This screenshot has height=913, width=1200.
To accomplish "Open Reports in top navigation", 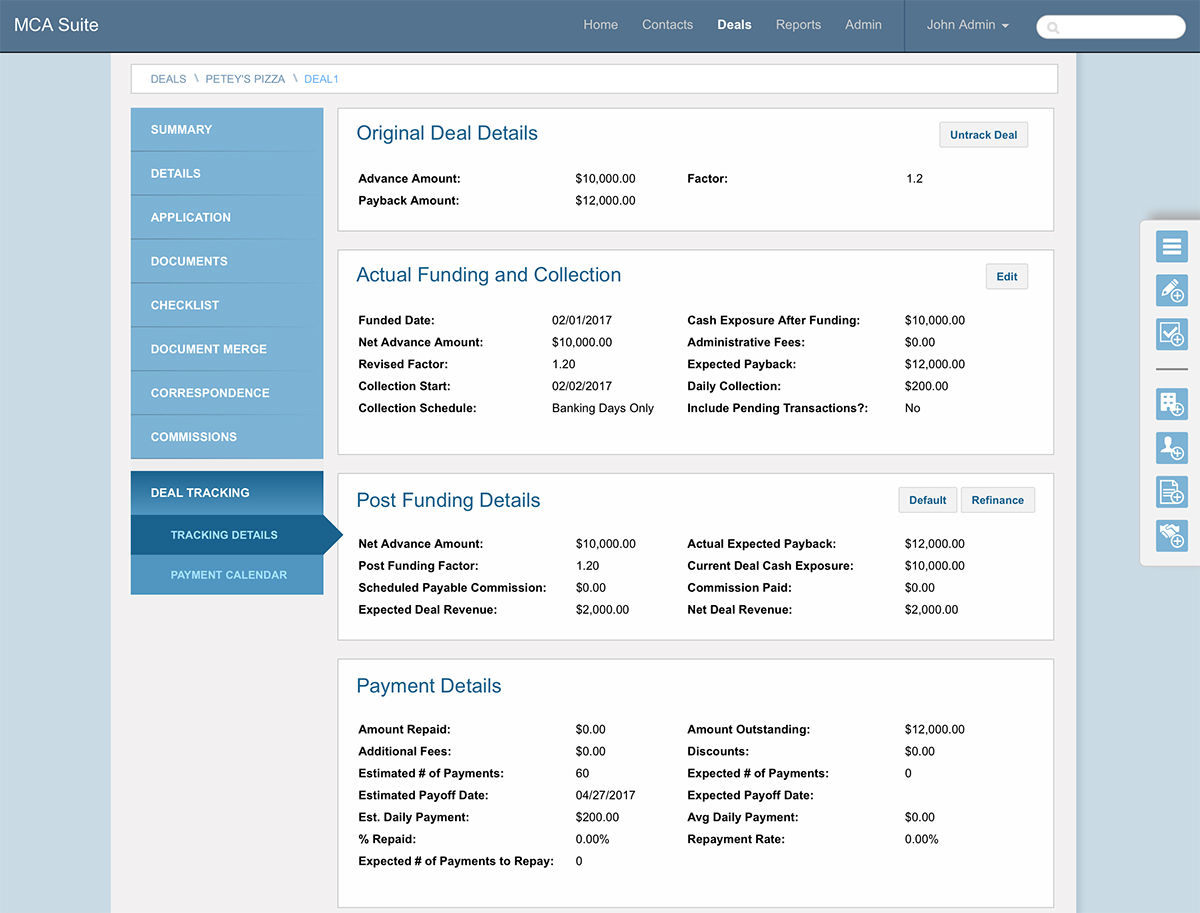I will click(x=798, y=25).
